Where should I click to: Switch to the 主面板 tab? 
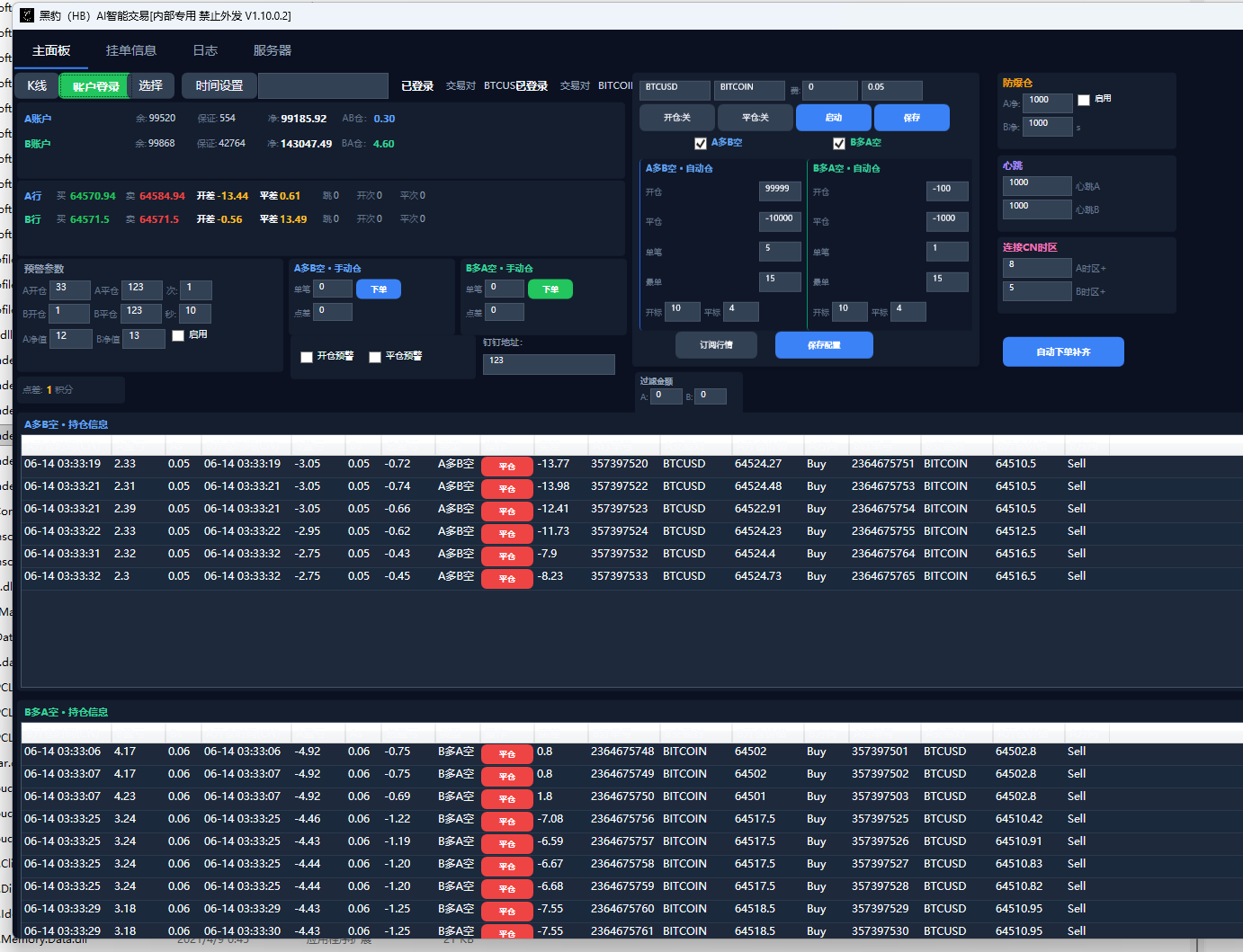[51, 50]
